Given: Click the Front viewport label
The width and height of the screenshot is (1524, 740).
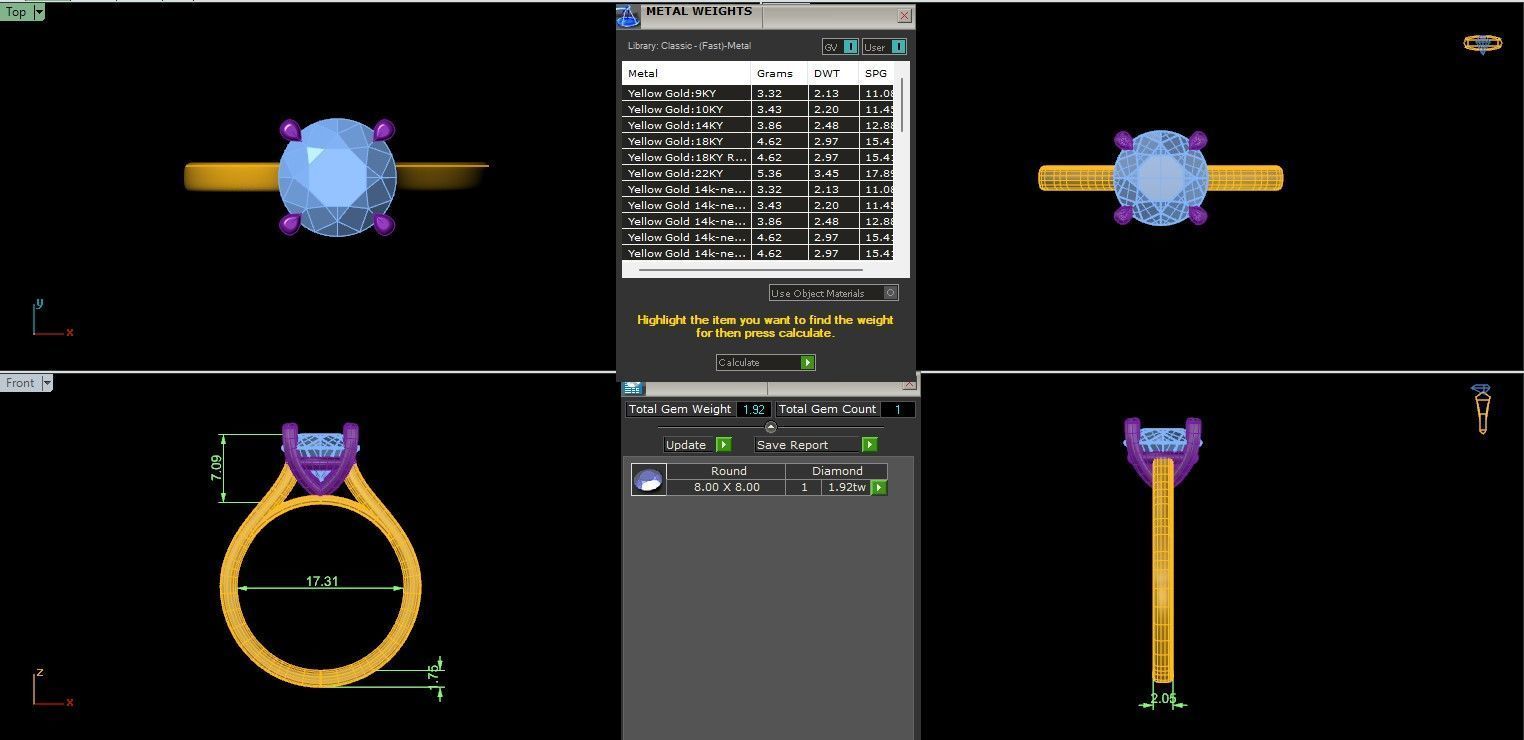Looking at the screenshot, I should tap(20, 383).
